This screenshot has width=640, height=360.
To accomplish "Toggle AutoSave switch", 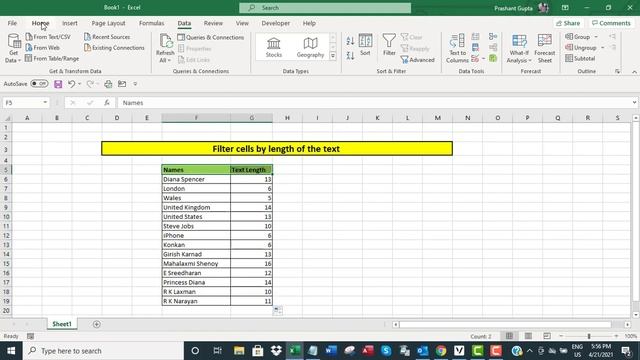I will (39, 84).
